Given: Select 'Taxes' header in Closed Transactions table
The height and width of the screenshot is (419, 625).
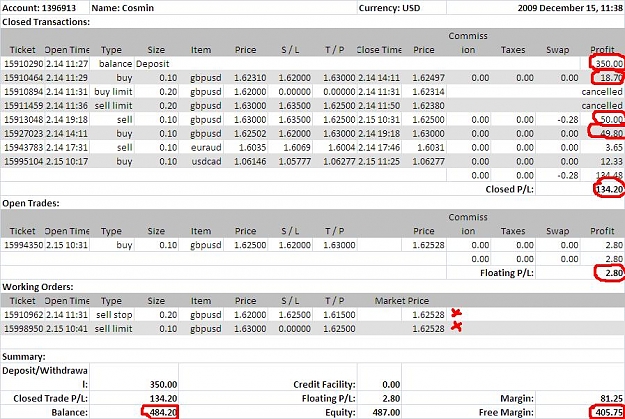Looking at the screenshot, I should pyautogui.click(x=513, y=50).
